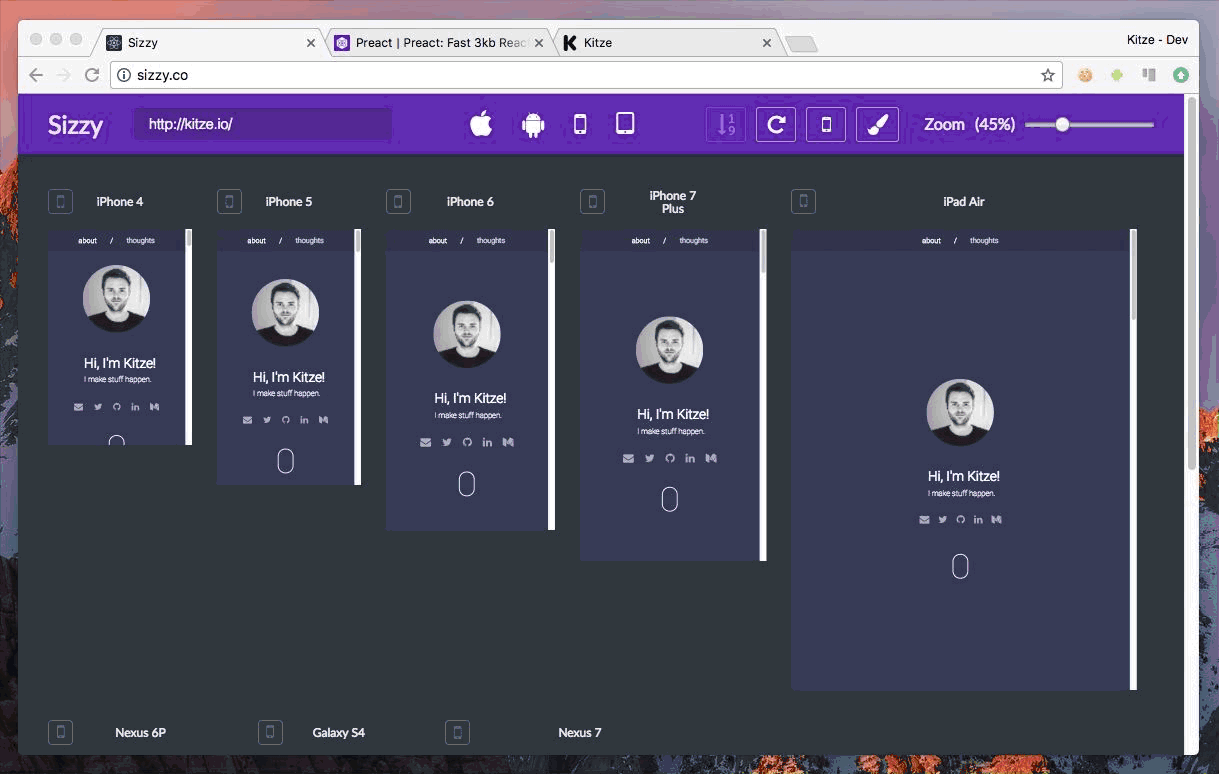Toggle the device frame button in toolbar
The image size is (1219, 774).
tap(826, 125)
